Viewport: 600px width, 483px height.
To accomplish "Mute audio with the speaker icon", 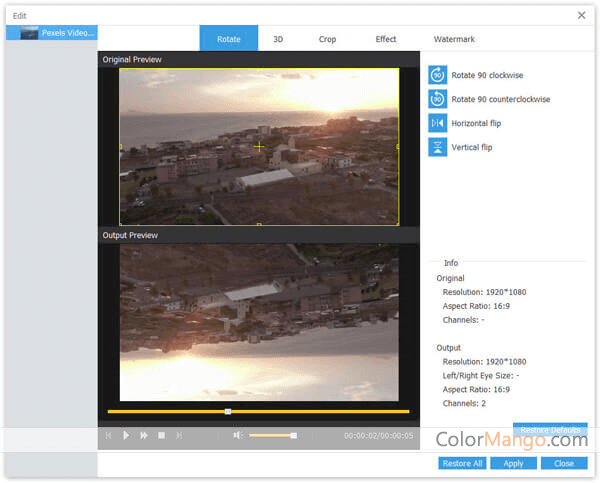I will point(238,435).
